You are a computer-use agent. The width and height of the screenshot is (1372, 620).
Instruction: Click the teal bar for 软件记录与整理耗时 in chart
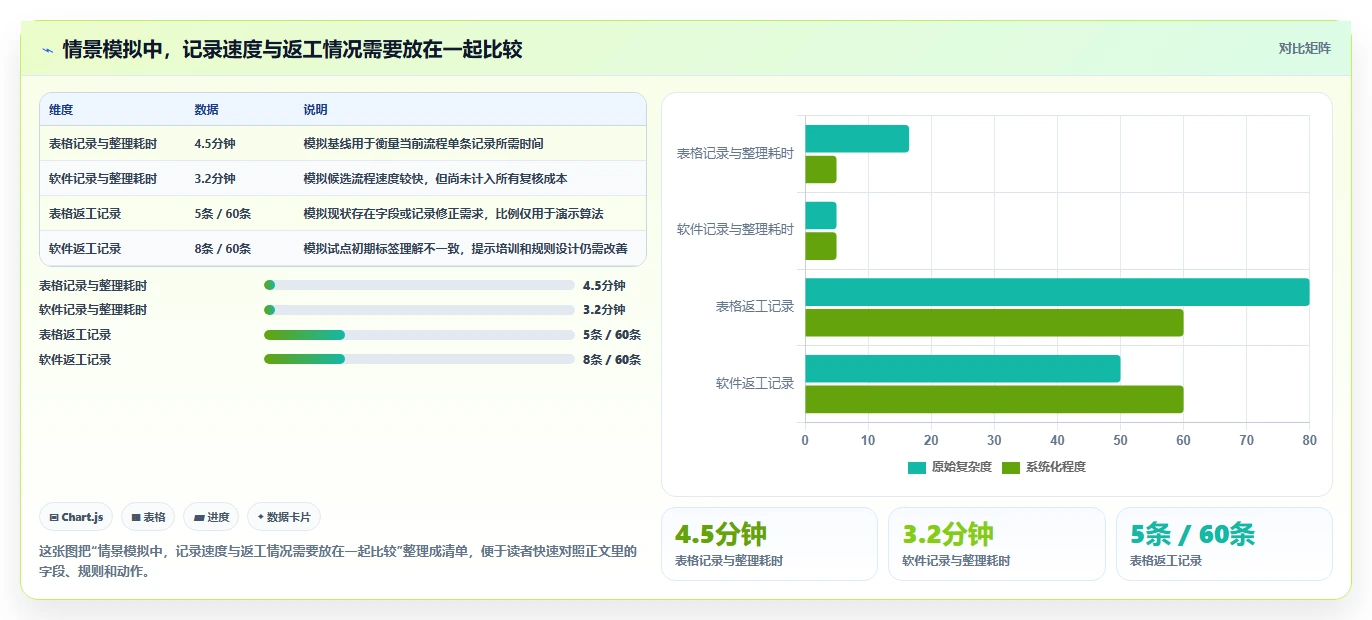820,216
